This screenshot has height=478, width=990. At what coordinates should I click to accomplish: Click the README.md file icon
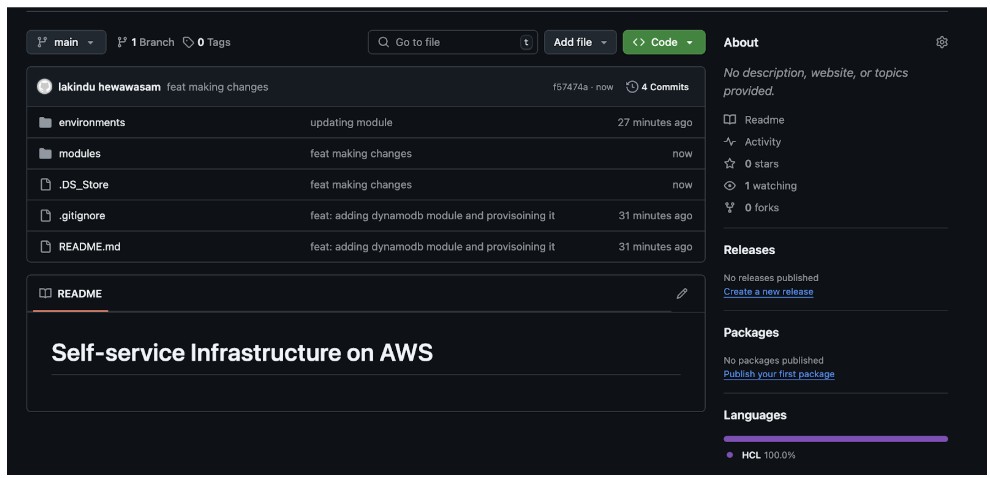45,246
